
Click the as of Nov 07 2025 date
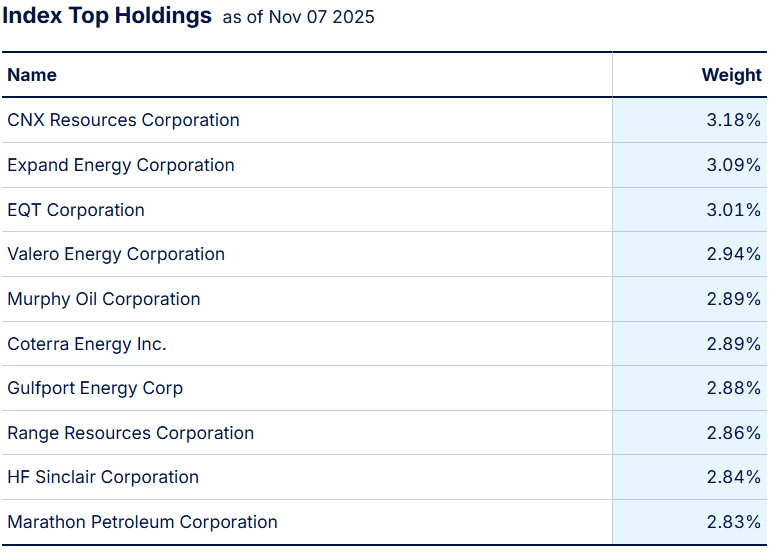click(298, 18)
